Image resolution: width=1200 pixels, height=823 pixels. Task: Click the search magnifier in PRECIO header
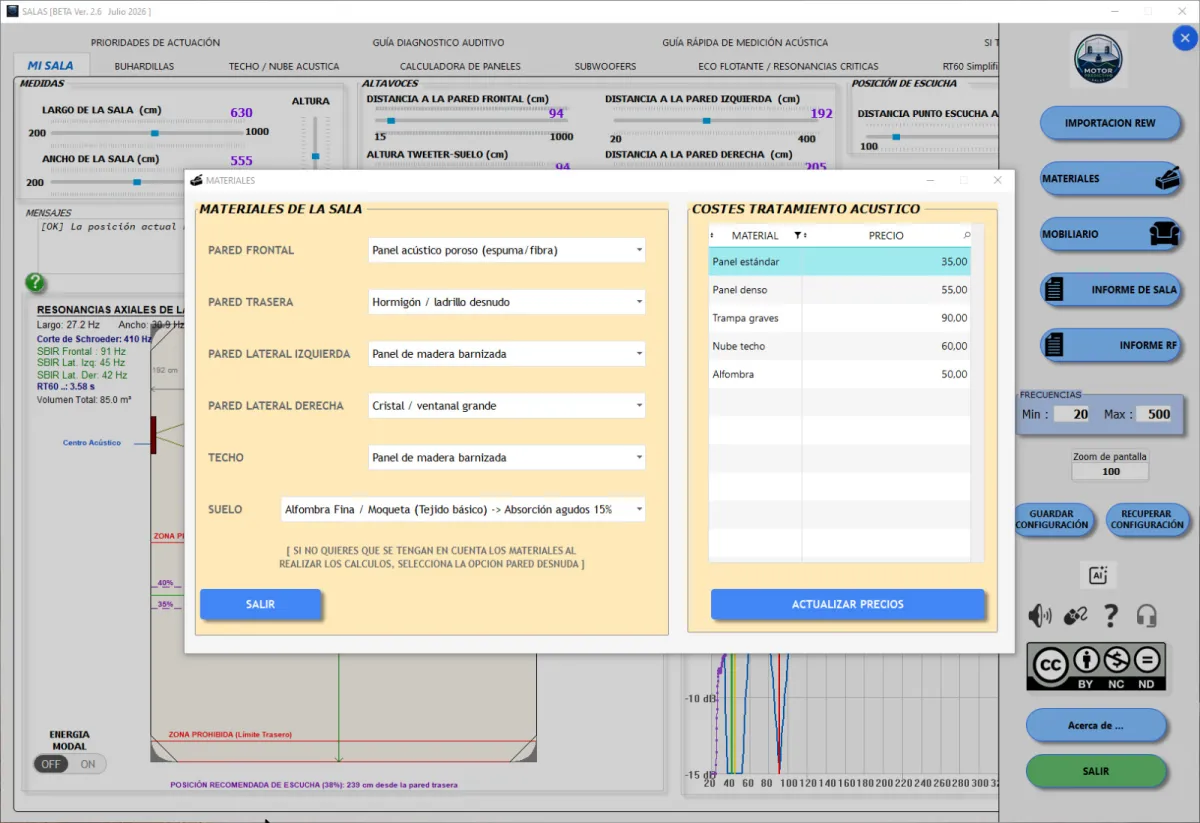966,235
